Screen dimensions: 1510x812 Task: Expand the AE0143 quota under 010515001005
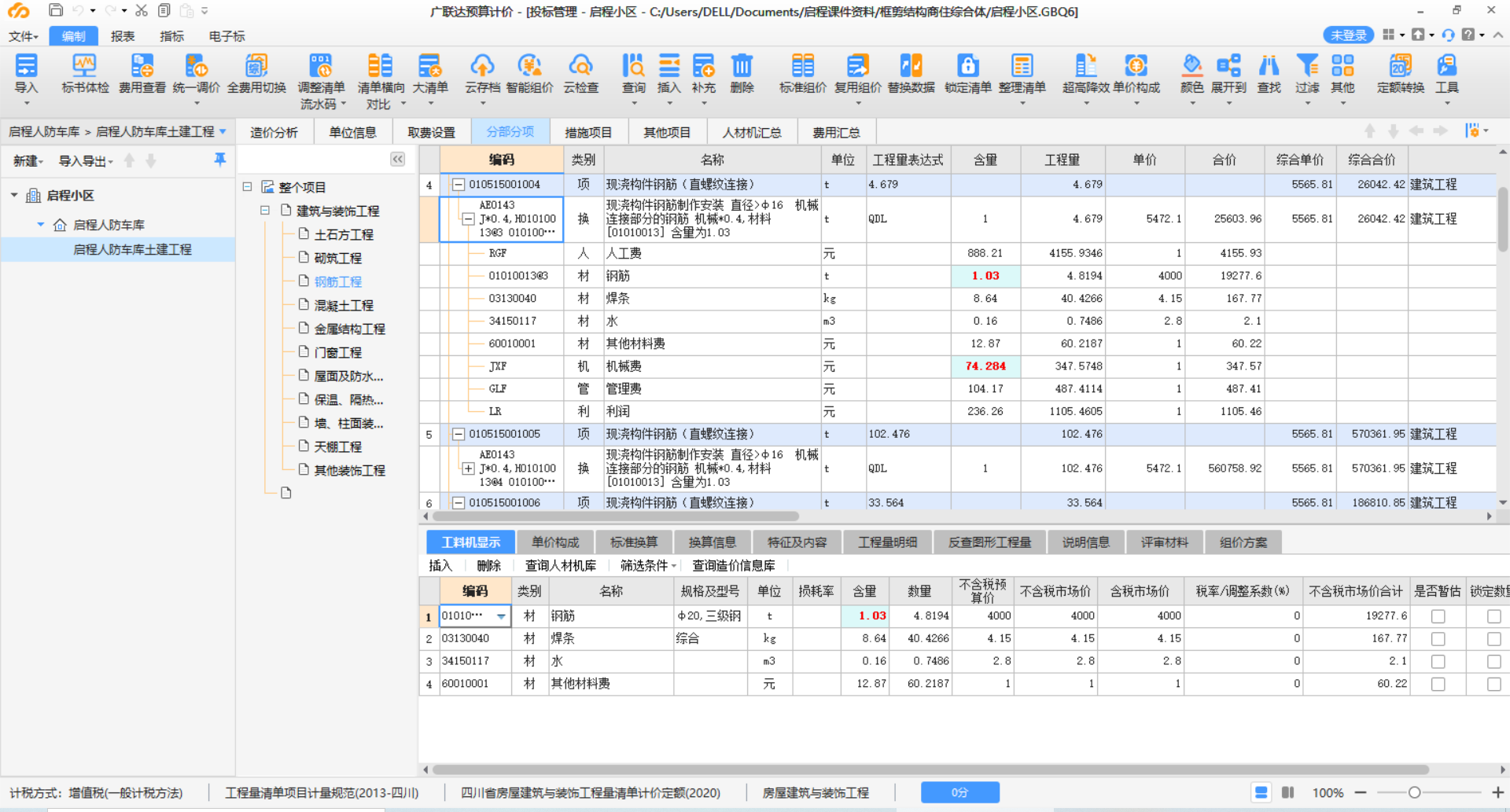tap(468, 468)
